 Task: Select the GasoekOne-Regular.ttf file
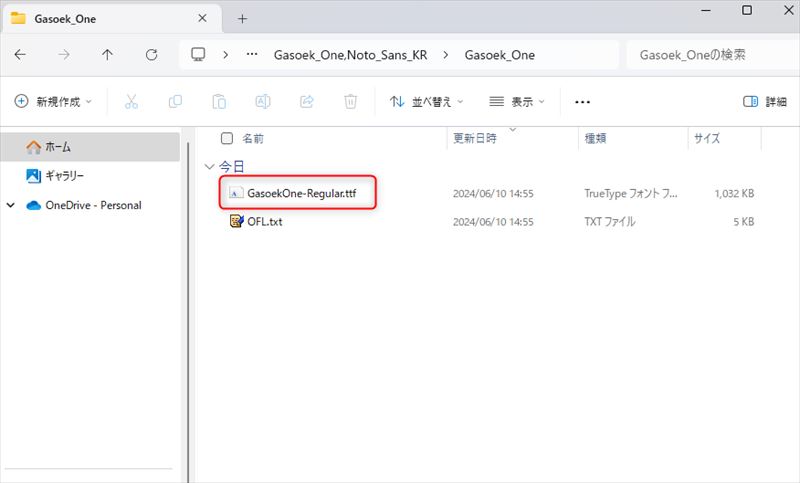pyautogui.click(x=300, y=193)
